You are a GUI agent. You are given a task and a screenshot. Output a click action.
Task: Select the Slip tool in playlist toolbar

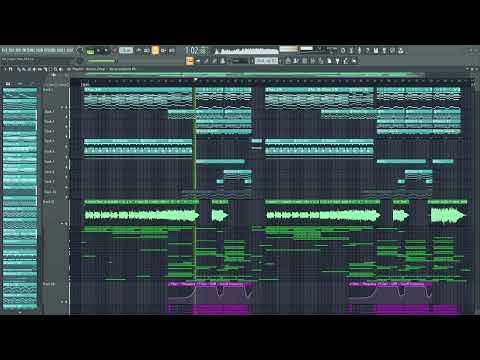pos(40,69)
